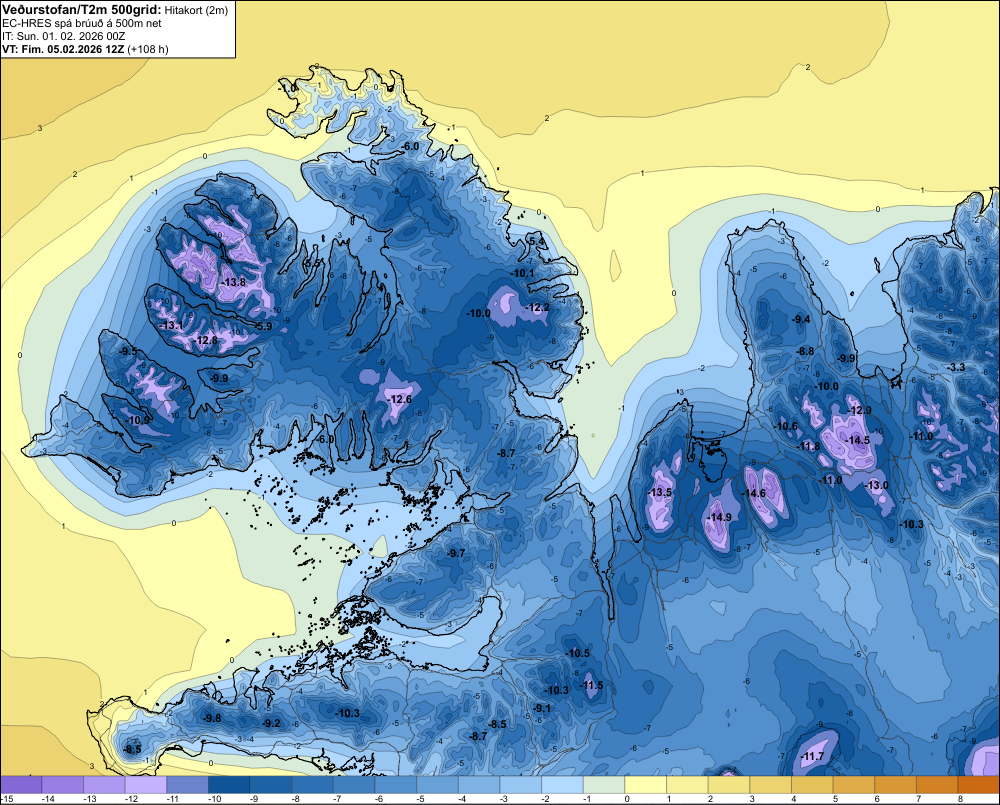Click legend swatch between -2 and -1

tap(562, 785)
